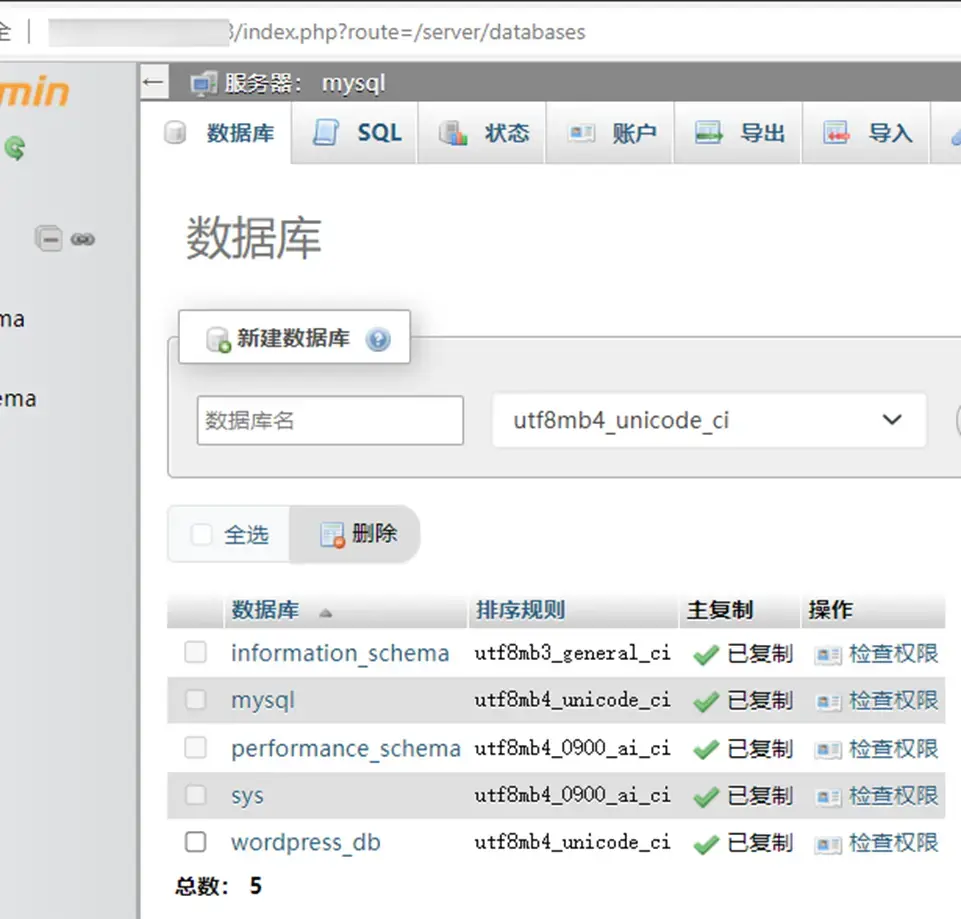Screen dimensions: 961x919
Task: Check the wordpress_db row checkbox
Action: point(195,843)
